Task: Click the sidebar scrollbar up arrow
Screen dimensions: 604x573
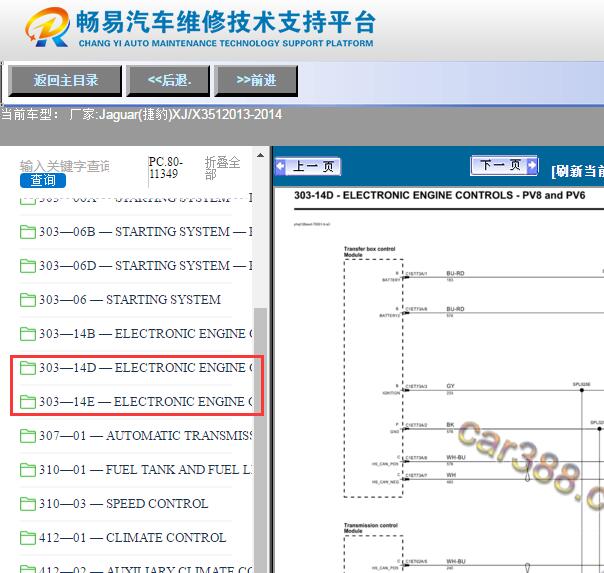Action: point(260,156)
